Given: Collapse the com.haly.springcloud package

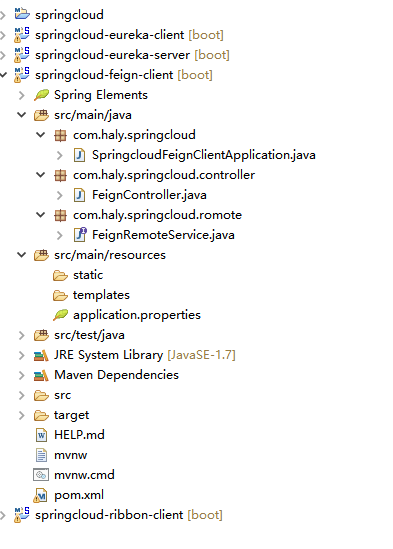Looking at the screenshot, I should (41, 135).
